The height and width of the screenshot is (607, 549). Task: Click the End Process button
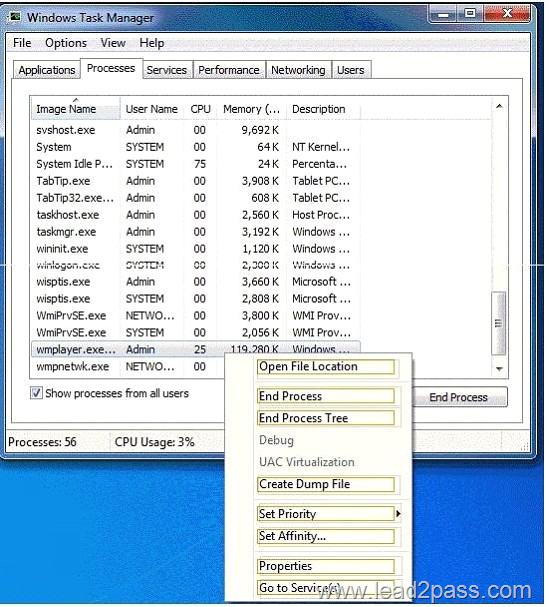point(458,397)
